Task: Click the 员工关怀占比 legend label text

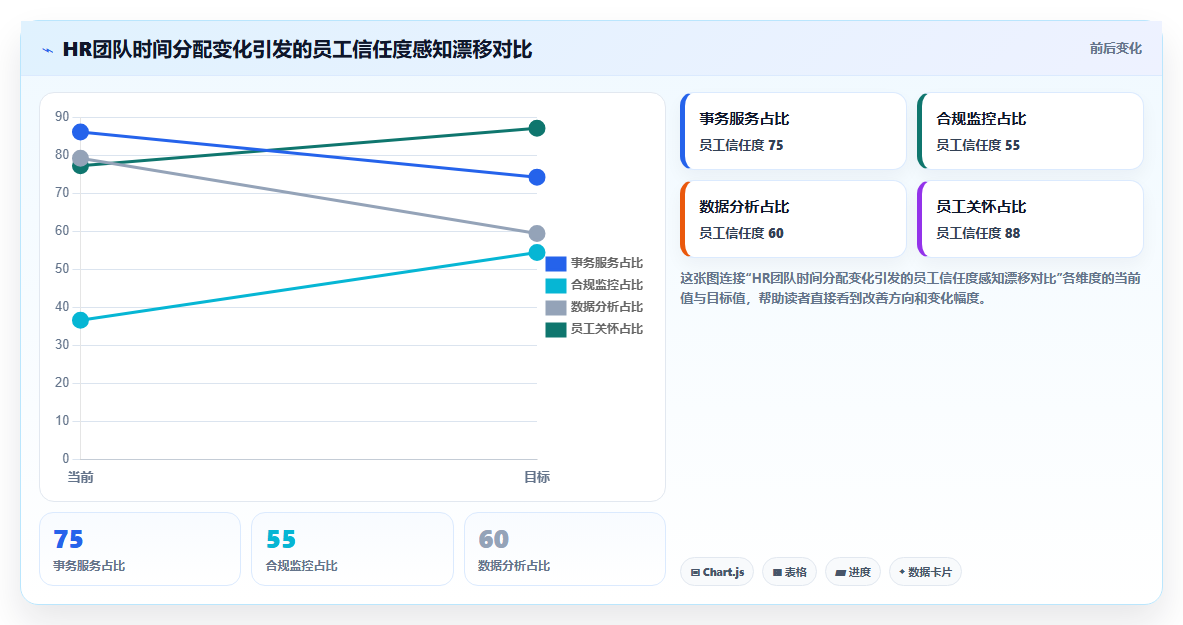Action: [607, 329]
